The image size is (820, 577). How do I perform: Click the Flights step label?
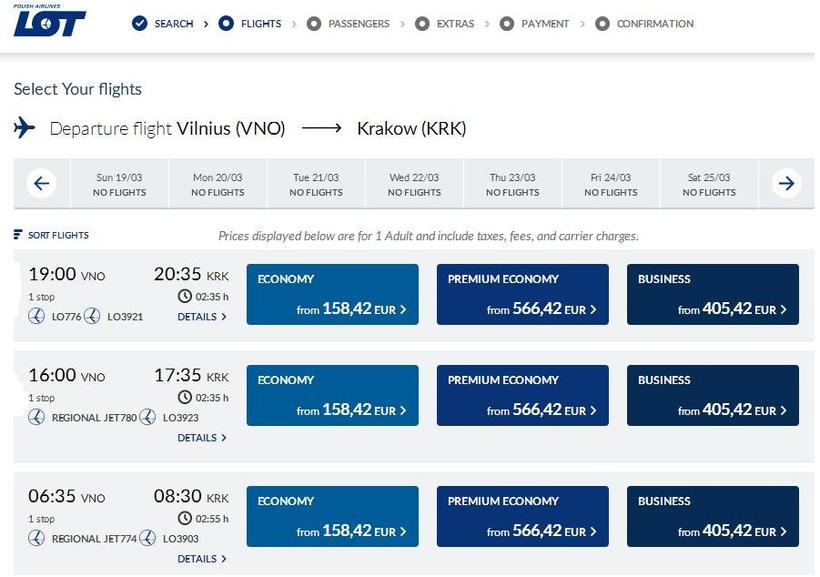(261, 24)
